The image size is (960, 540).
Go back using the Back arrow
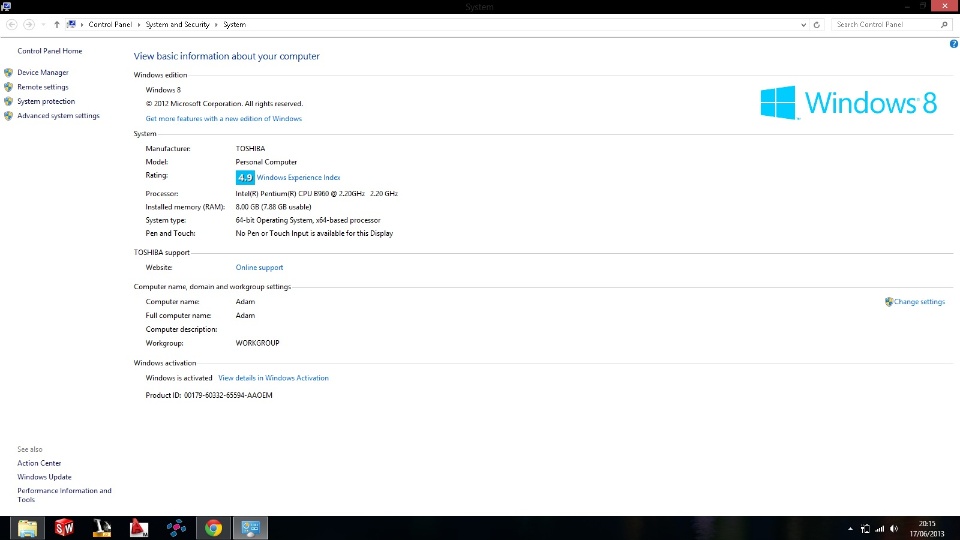[x=12, y=24]
